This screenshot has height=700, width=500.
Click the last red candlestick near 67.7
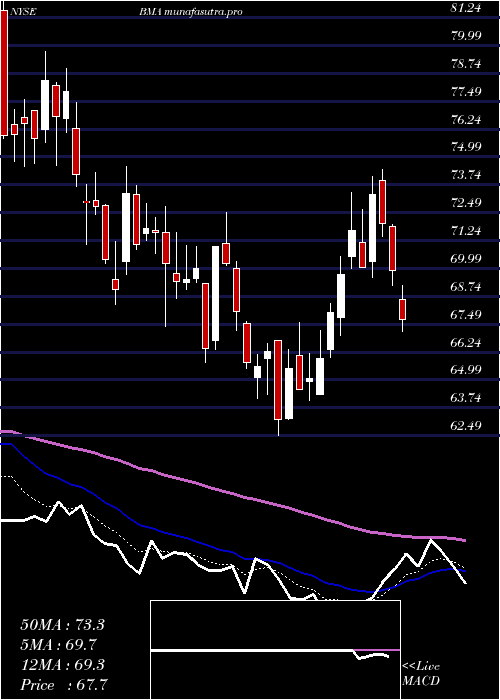(403, 309)
